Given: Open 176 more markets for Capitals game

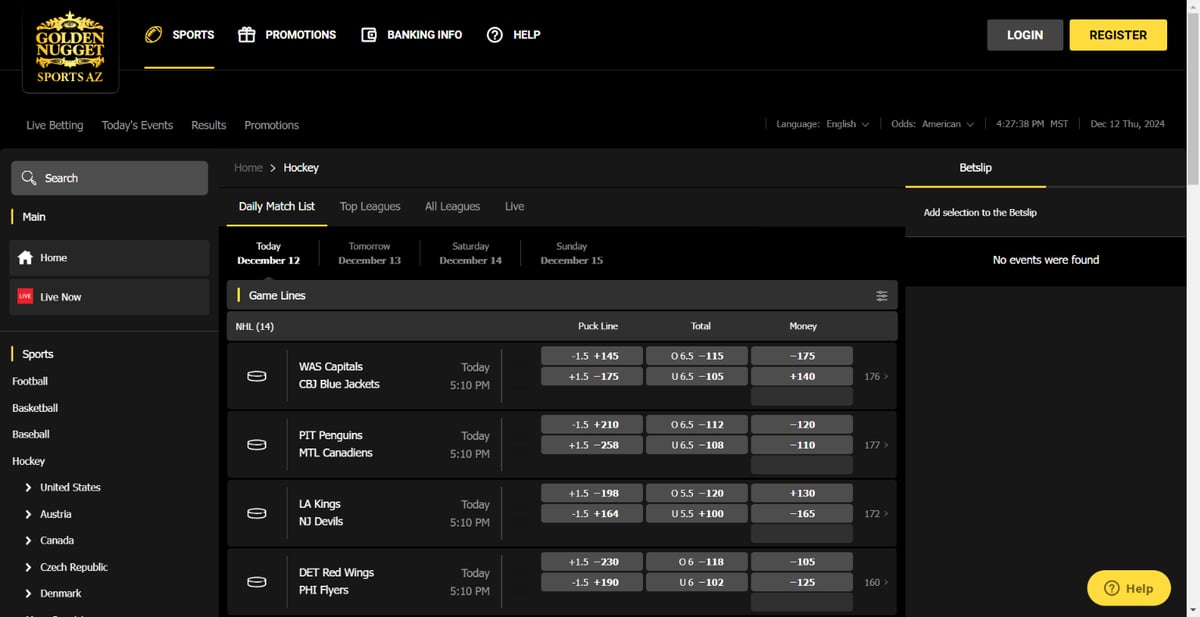Looking at the screenshot, I should 876,377.
